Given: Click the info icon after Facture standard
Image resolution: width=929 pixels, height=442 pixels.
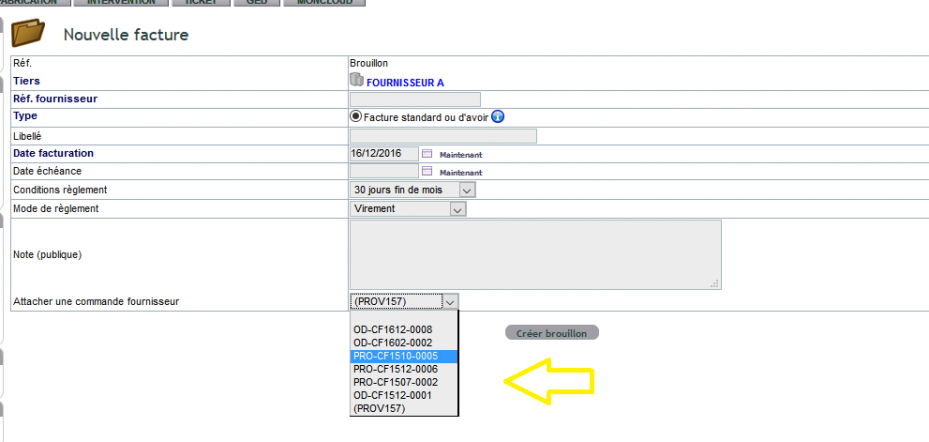Looking at the screenshot, I should [498, 117].
